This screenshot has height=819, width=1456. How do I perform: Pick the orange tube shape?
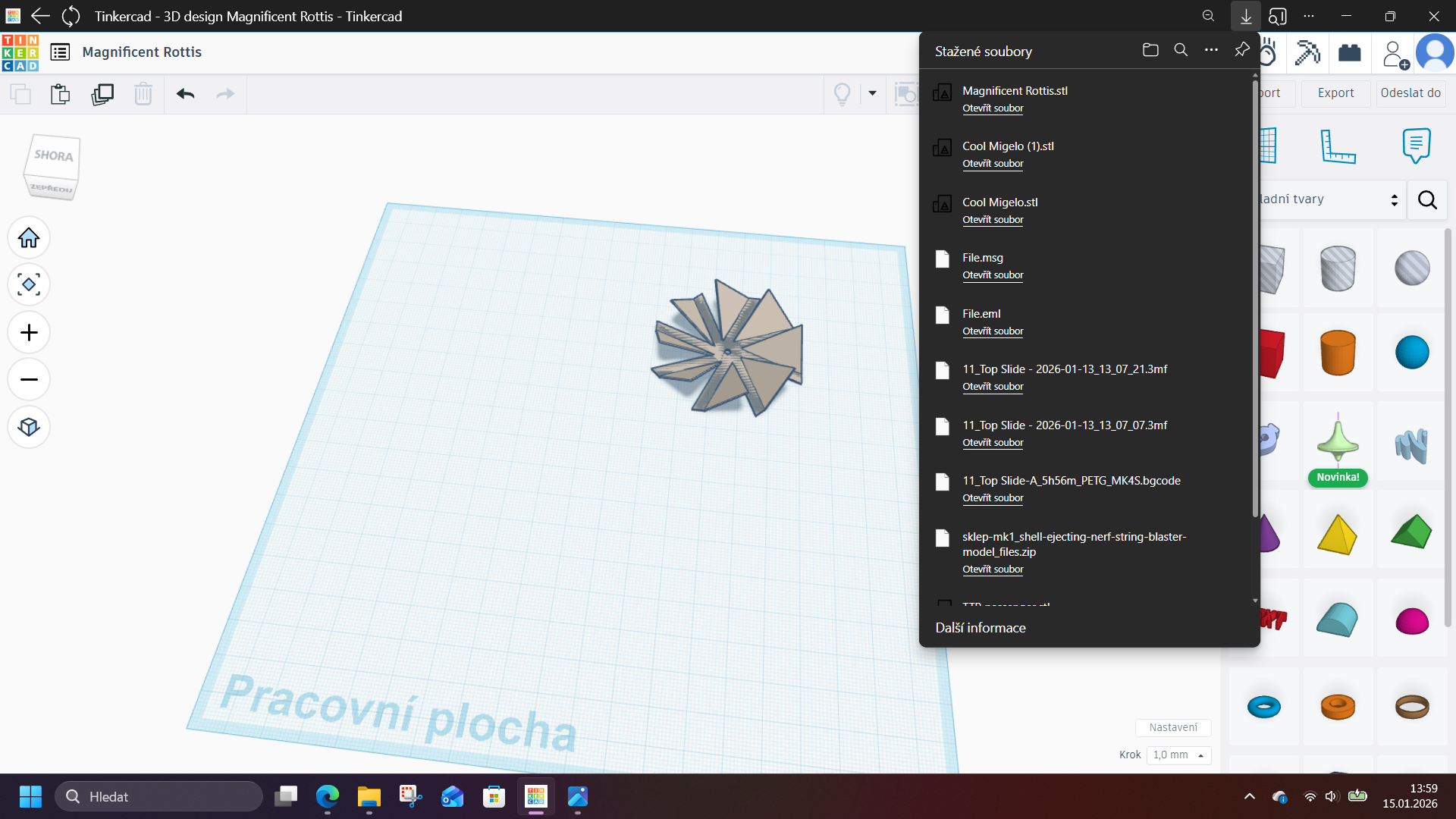pyautogui.click(x=1338, y=707)
